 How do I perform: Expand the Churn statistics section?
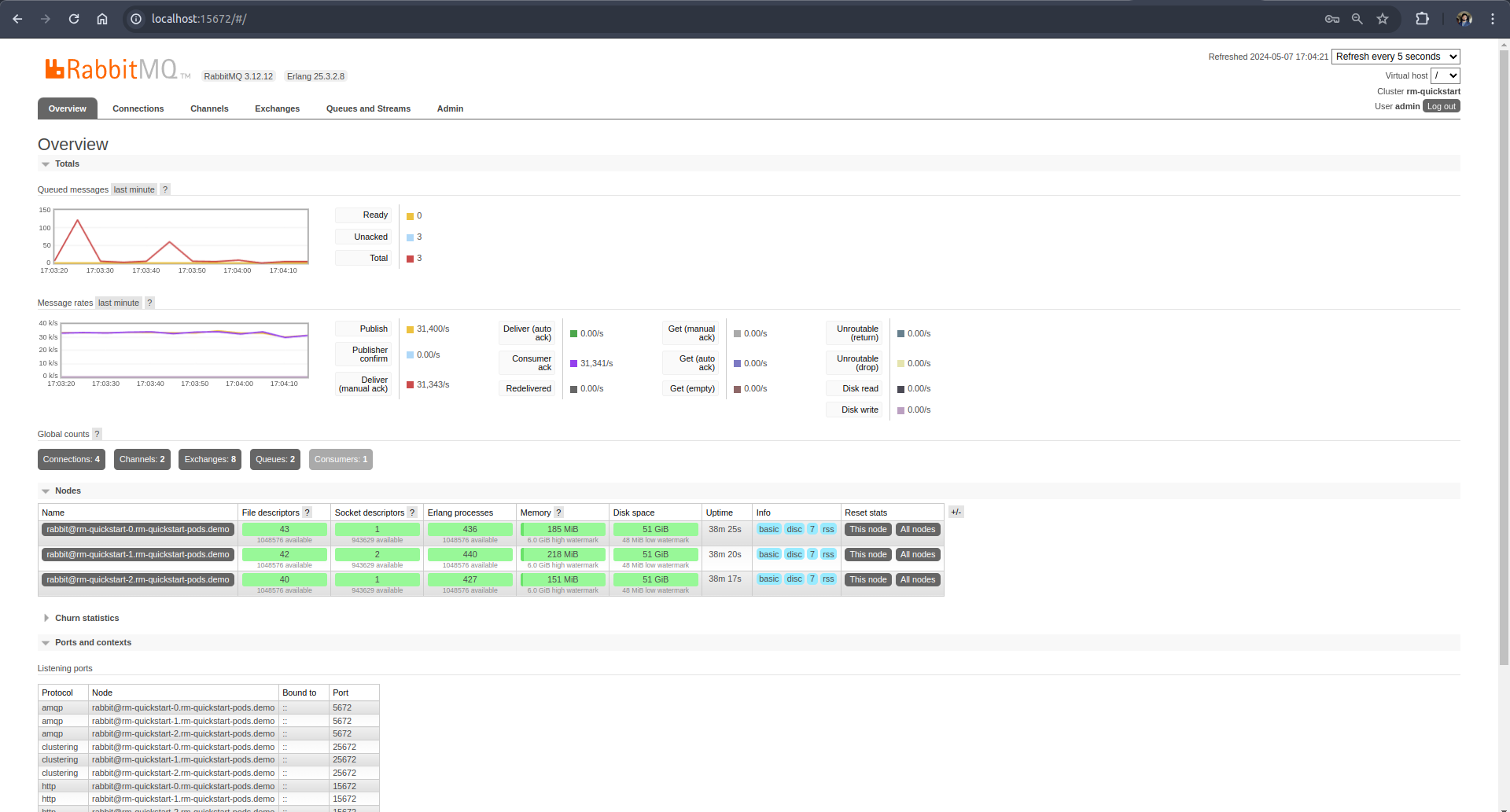(x=87, y=618)
